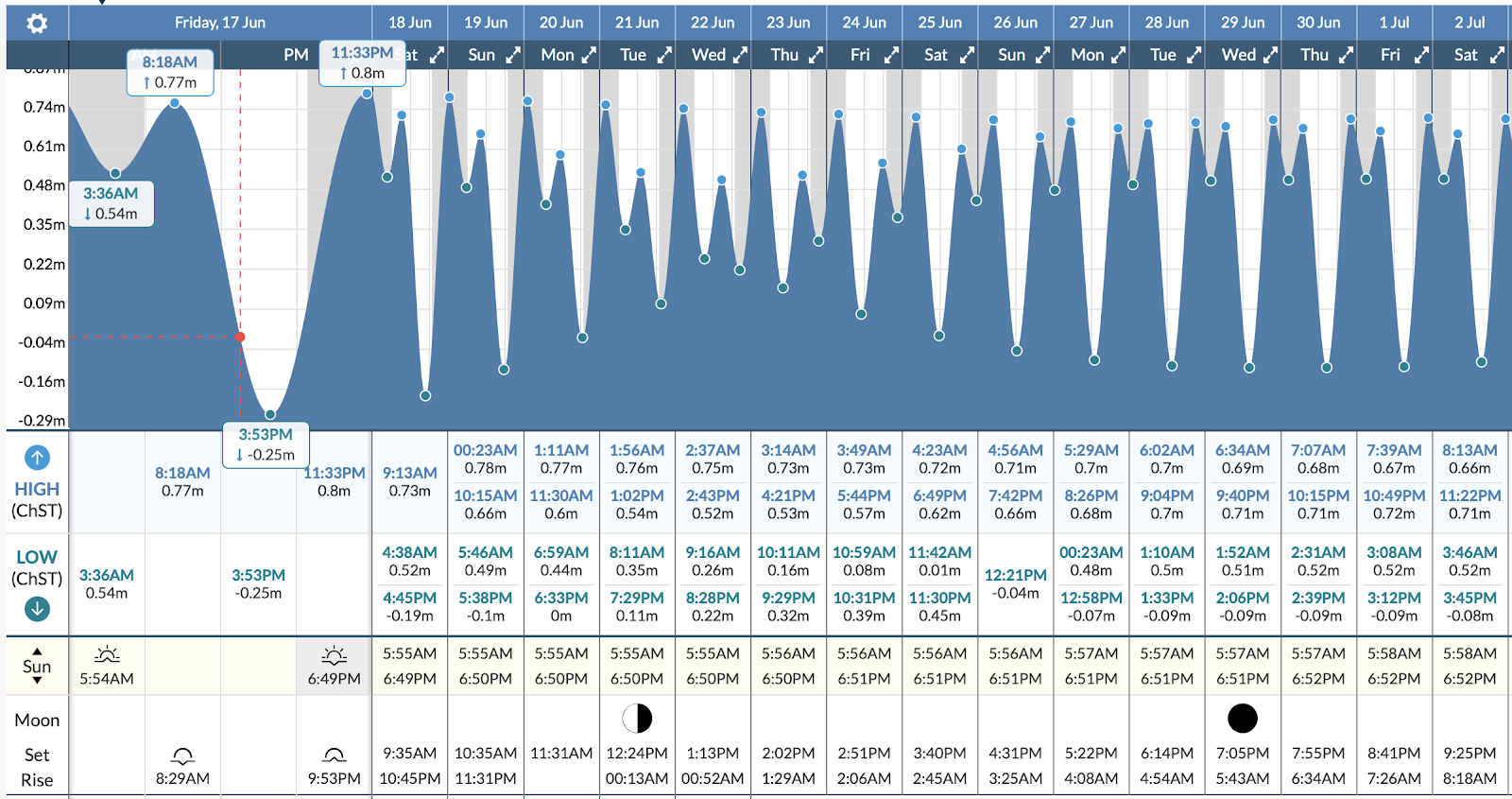1512x799 pixels.
Task: Expand the Sun 19 Jun day view
Action: tap(513, 55)
